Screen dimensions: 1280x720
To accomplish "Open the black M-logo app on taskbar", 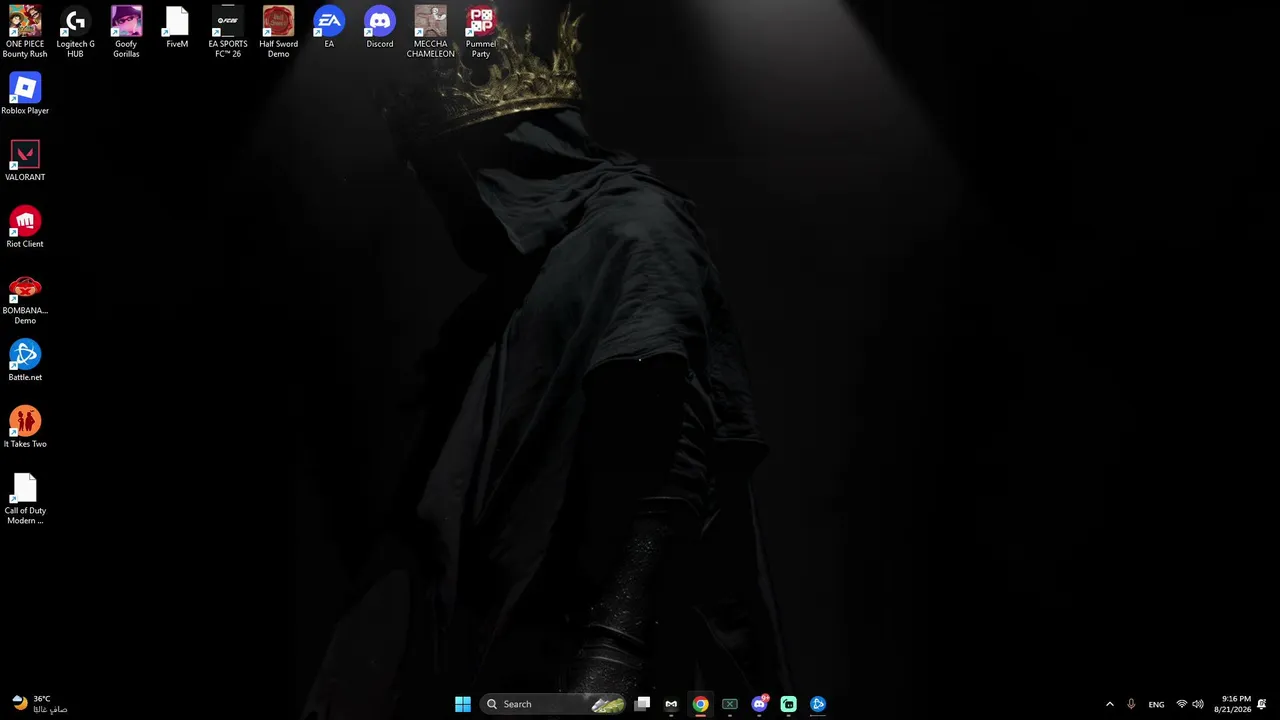I will (x=671, y=704).
